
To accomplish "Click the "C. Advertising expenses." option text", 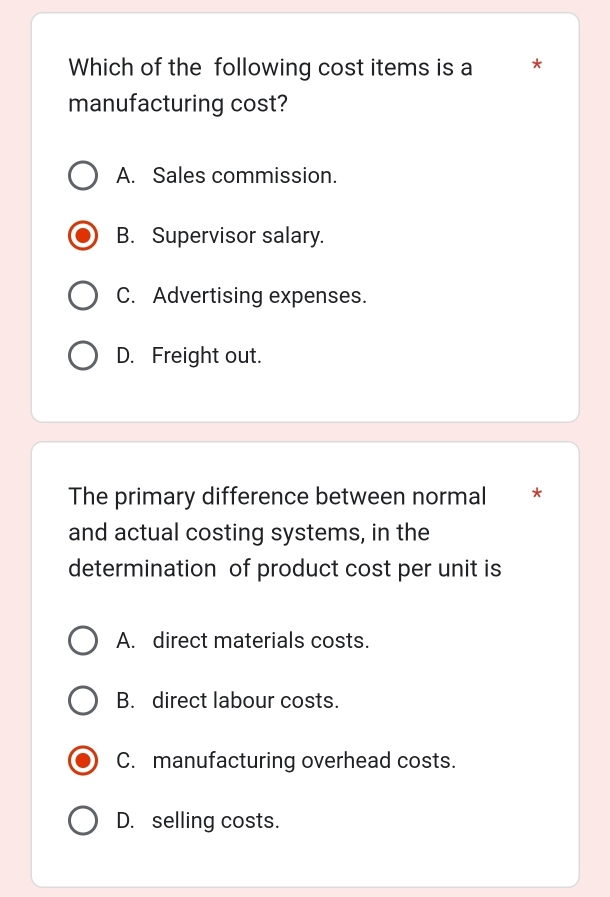I will click(x=241, y=296).
